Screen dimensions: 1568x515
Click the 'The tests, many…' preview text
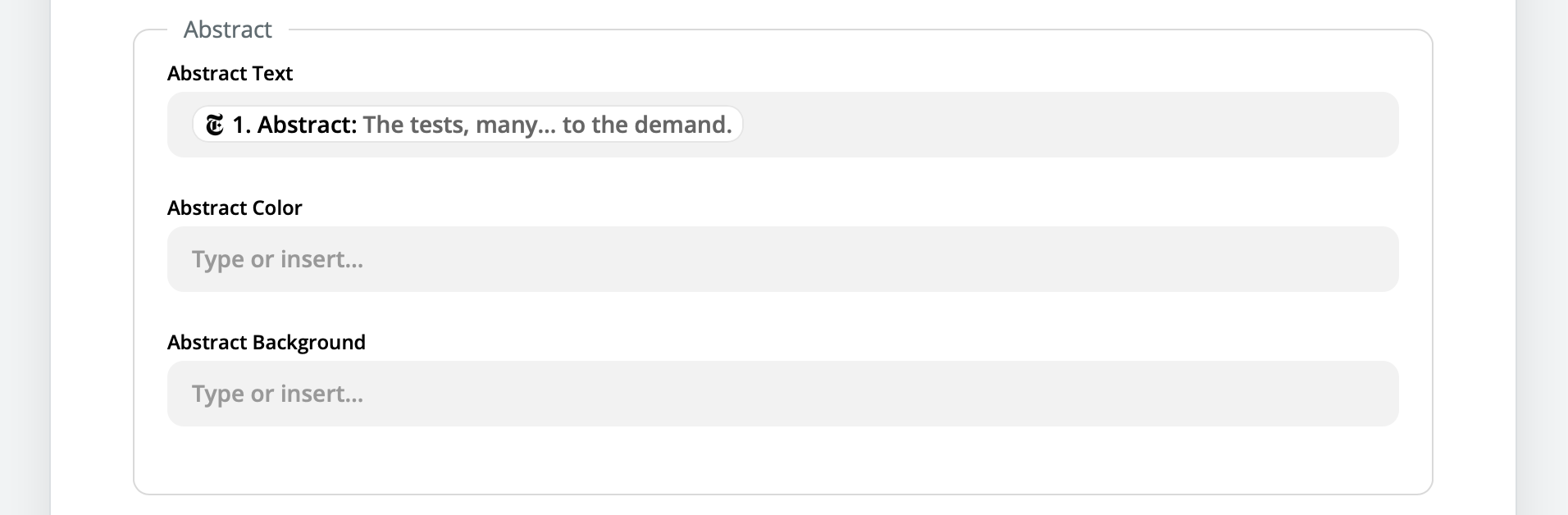pos(449,125)
